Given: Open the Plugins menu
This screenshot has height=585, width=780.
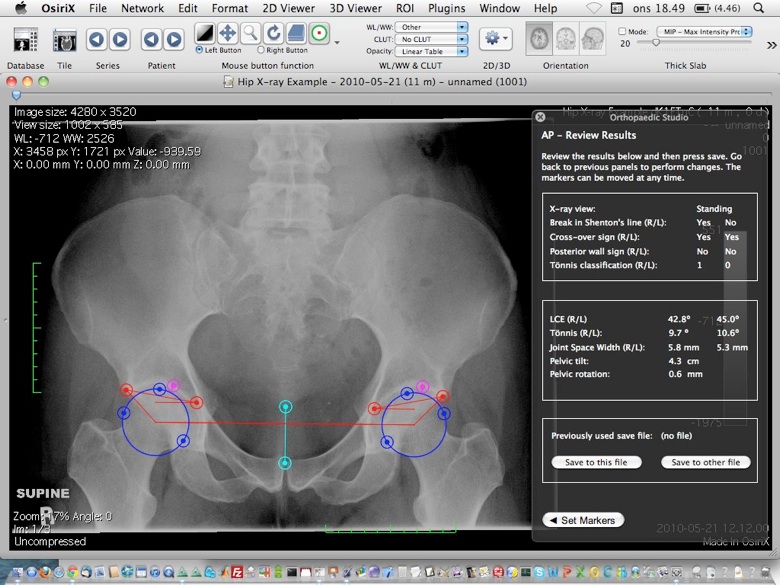Looking at the screenshot, I should click(x=447, y=8).
